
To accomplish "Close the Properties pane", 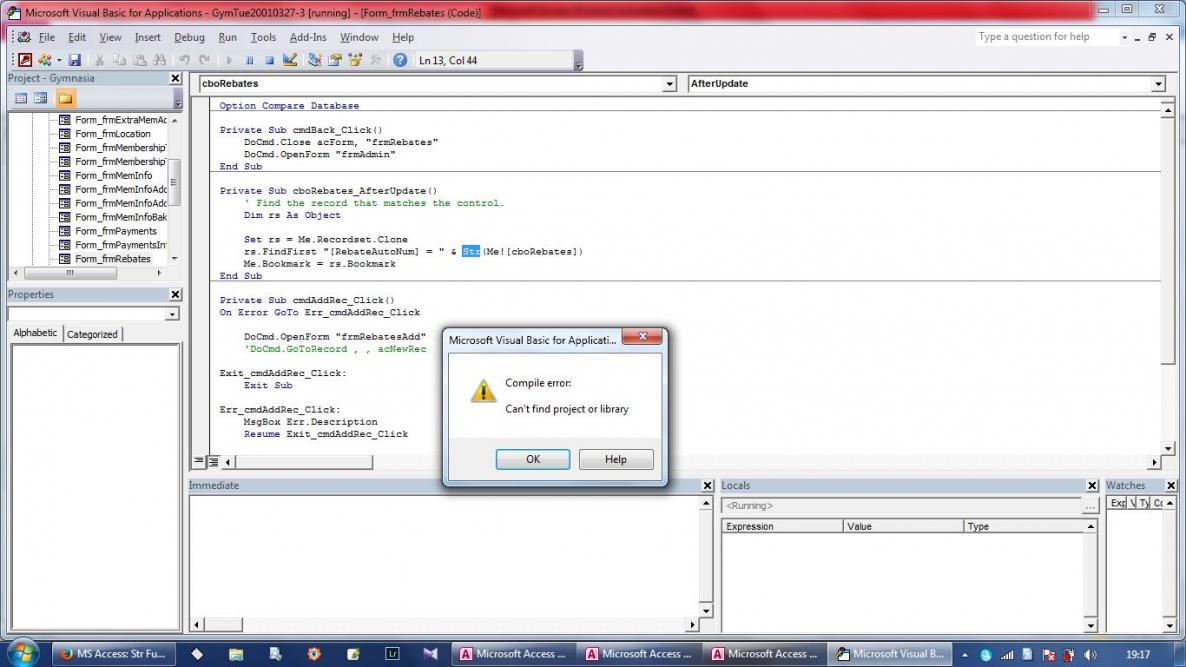I will [175, 294].
